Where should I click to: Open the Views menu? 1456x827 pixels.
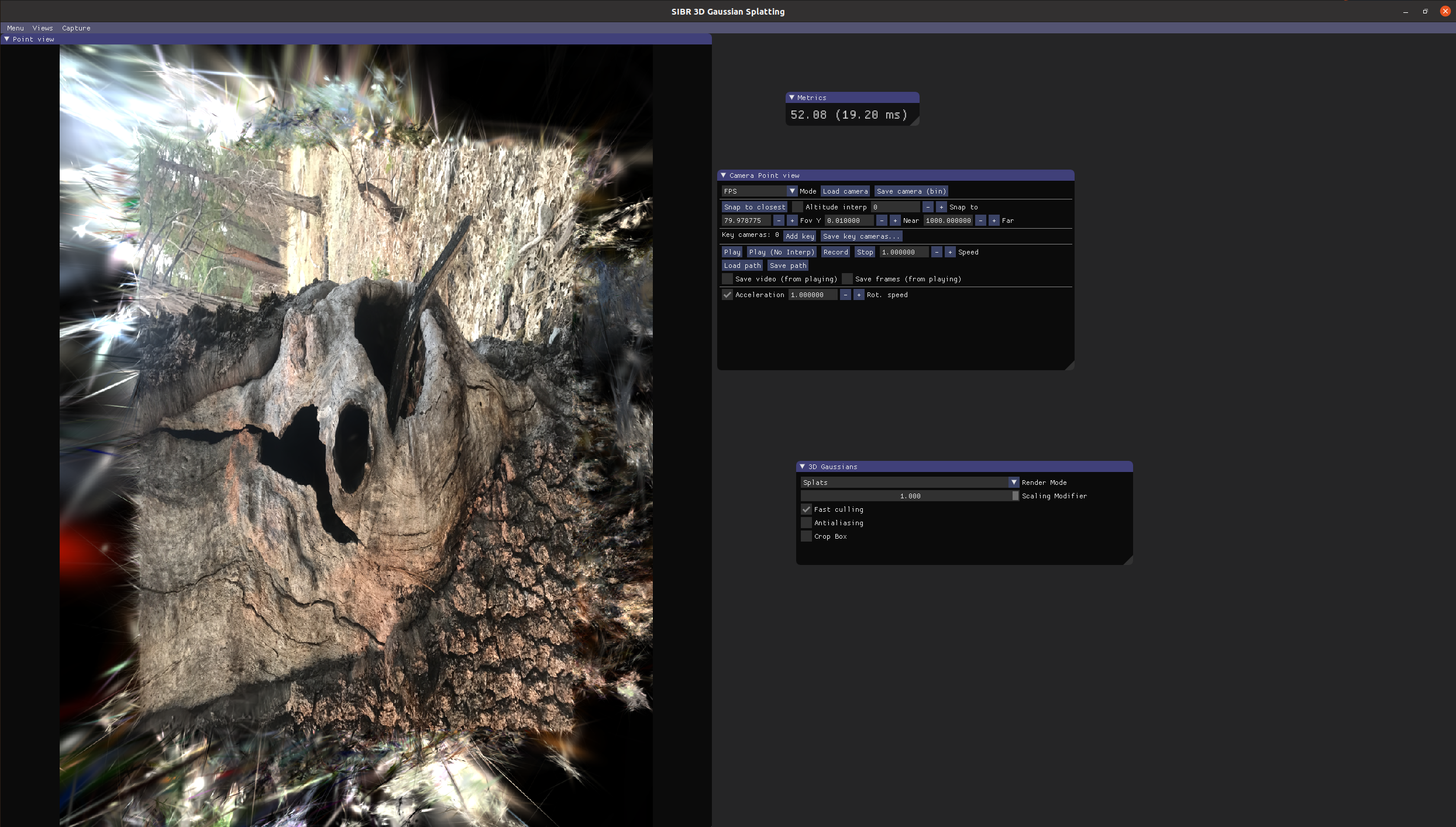click(42, 28)
